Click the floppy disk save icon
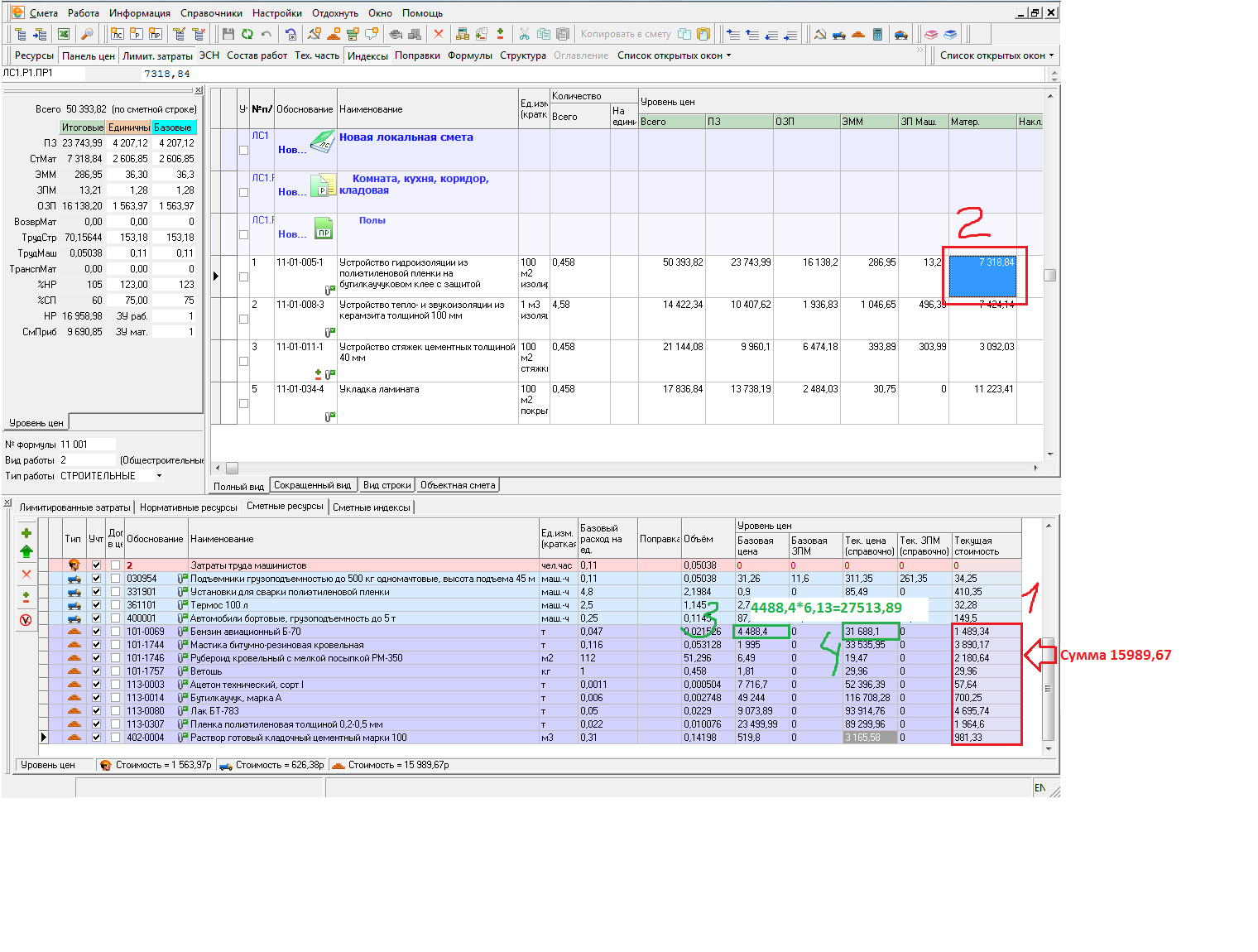This screenshot has height=952, width=1258. [x=228, y=34]
